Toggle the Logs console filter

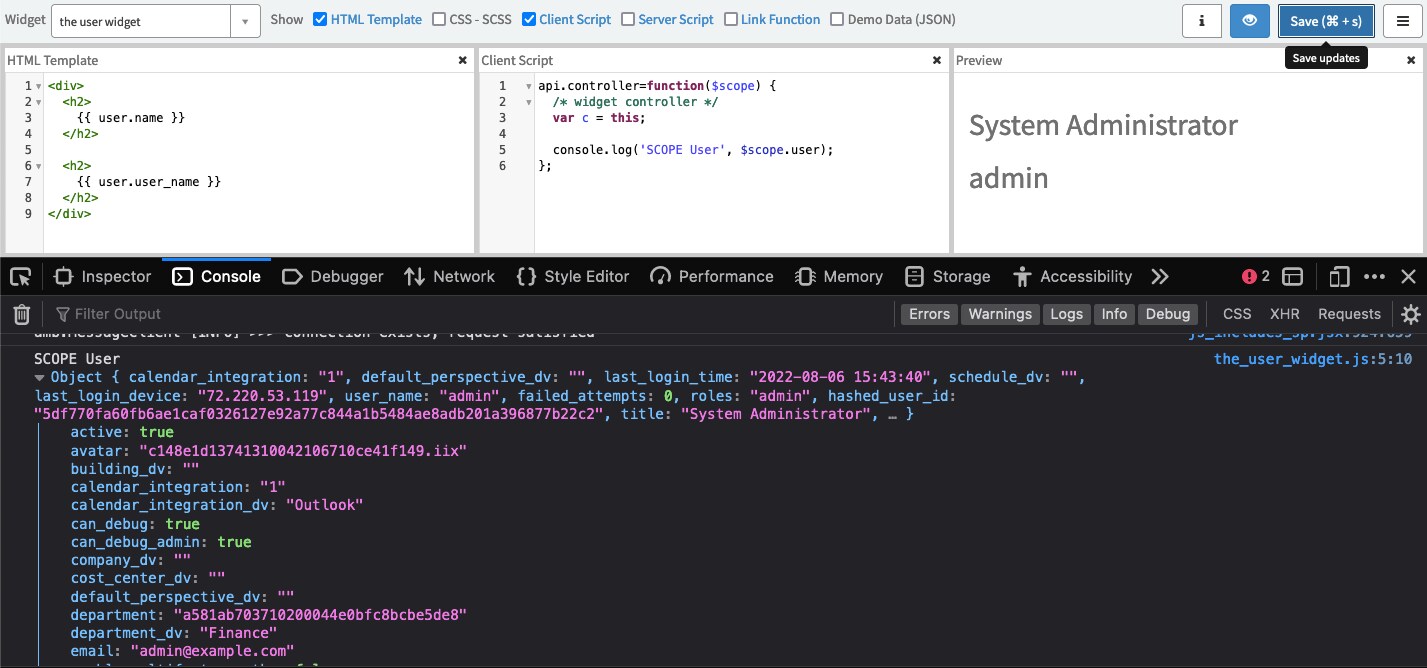pos(1066,314)
